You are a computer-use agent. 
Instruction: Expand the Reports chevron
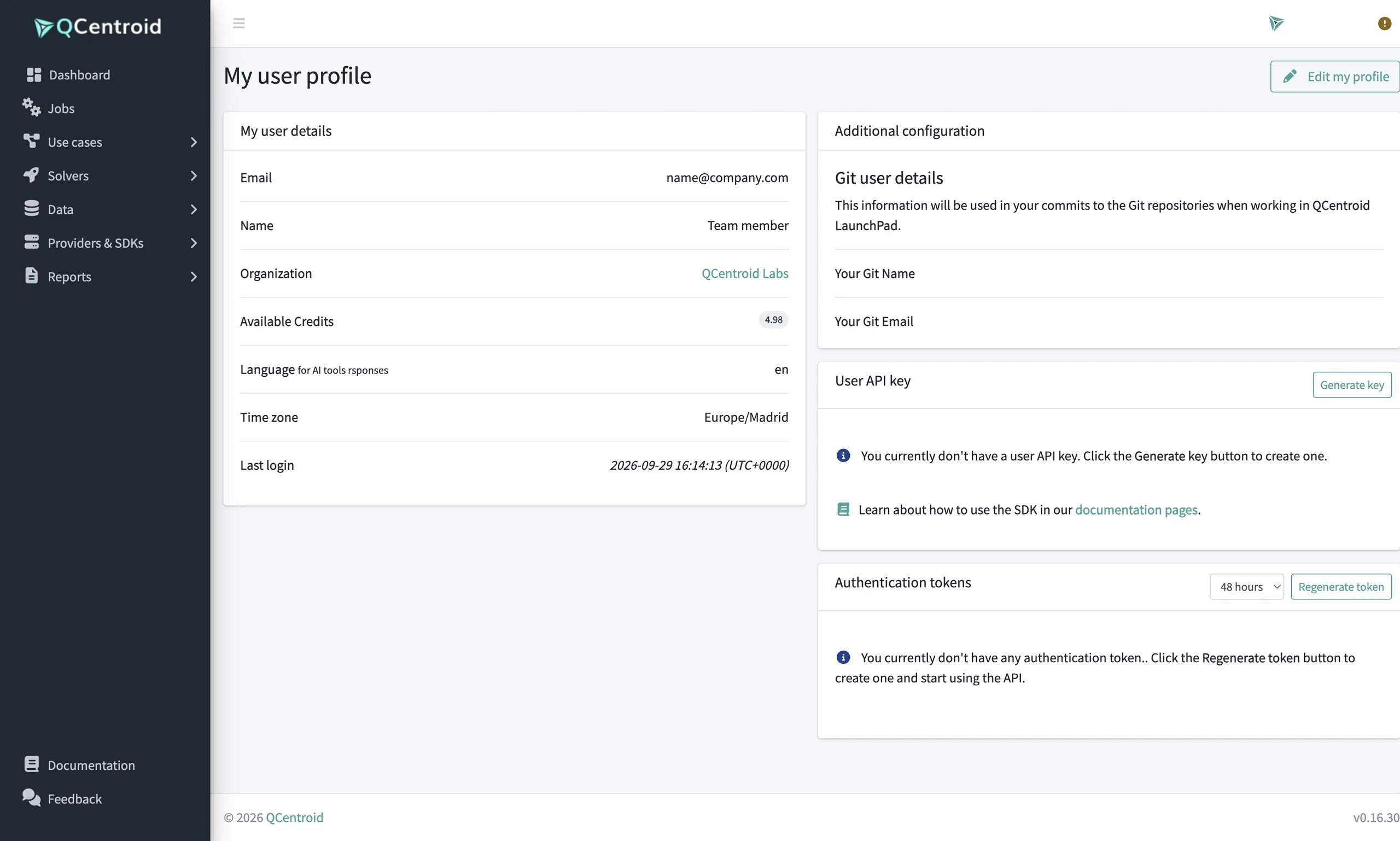194,277
